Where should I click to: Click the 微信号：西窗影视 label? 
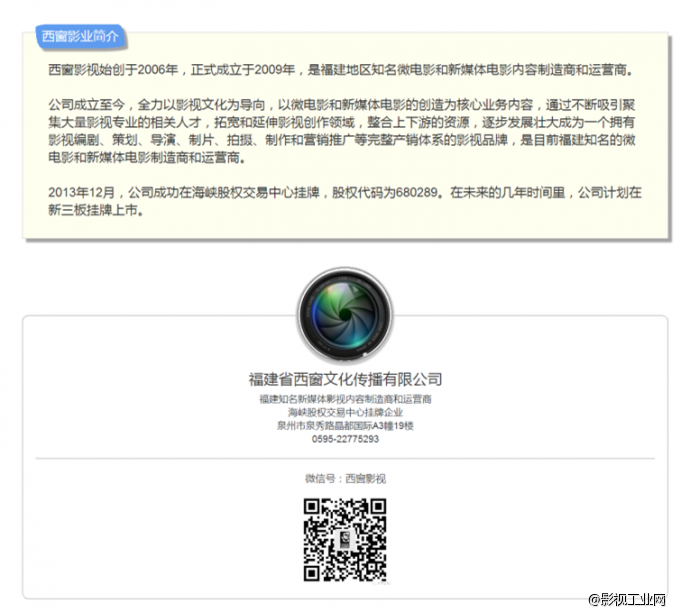(345, 478)
